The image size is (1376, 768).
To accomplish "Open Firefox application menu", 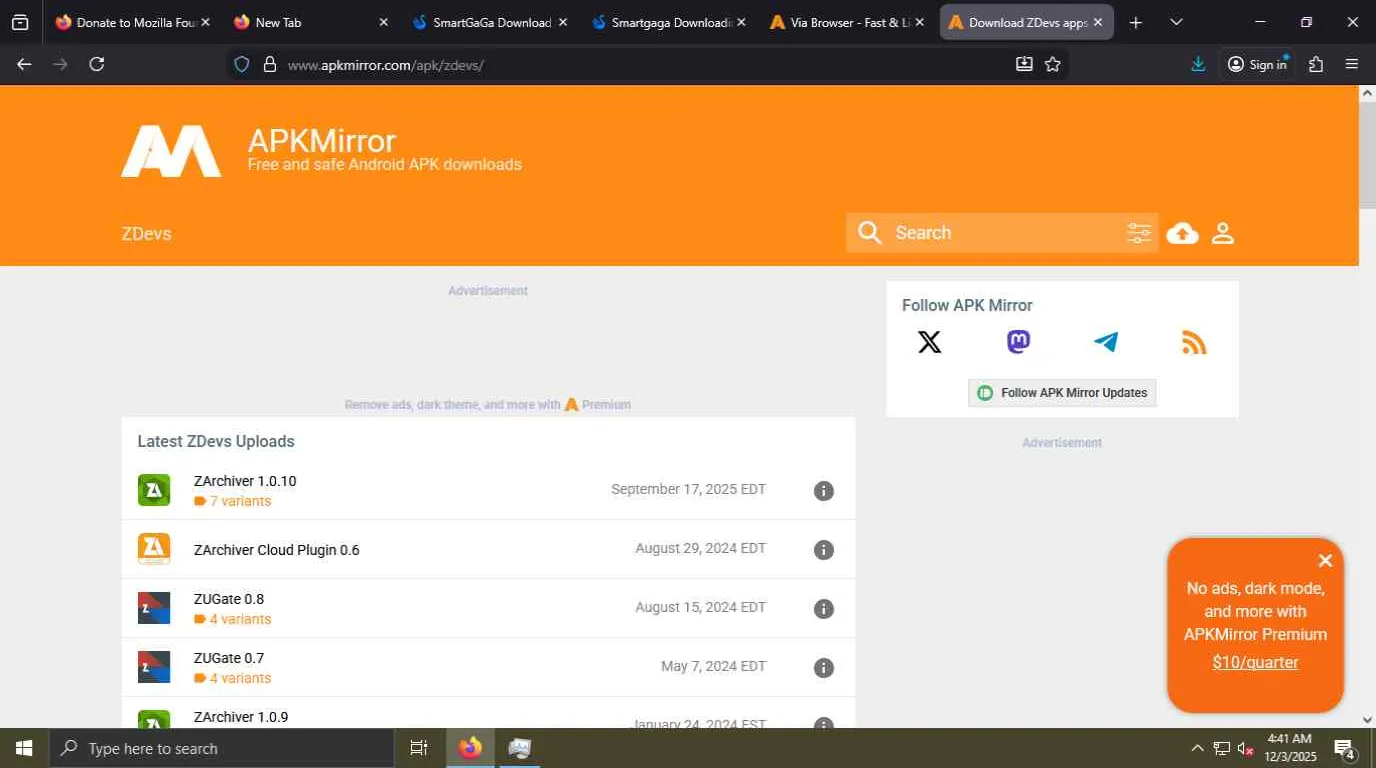I will pos(1352,64).
